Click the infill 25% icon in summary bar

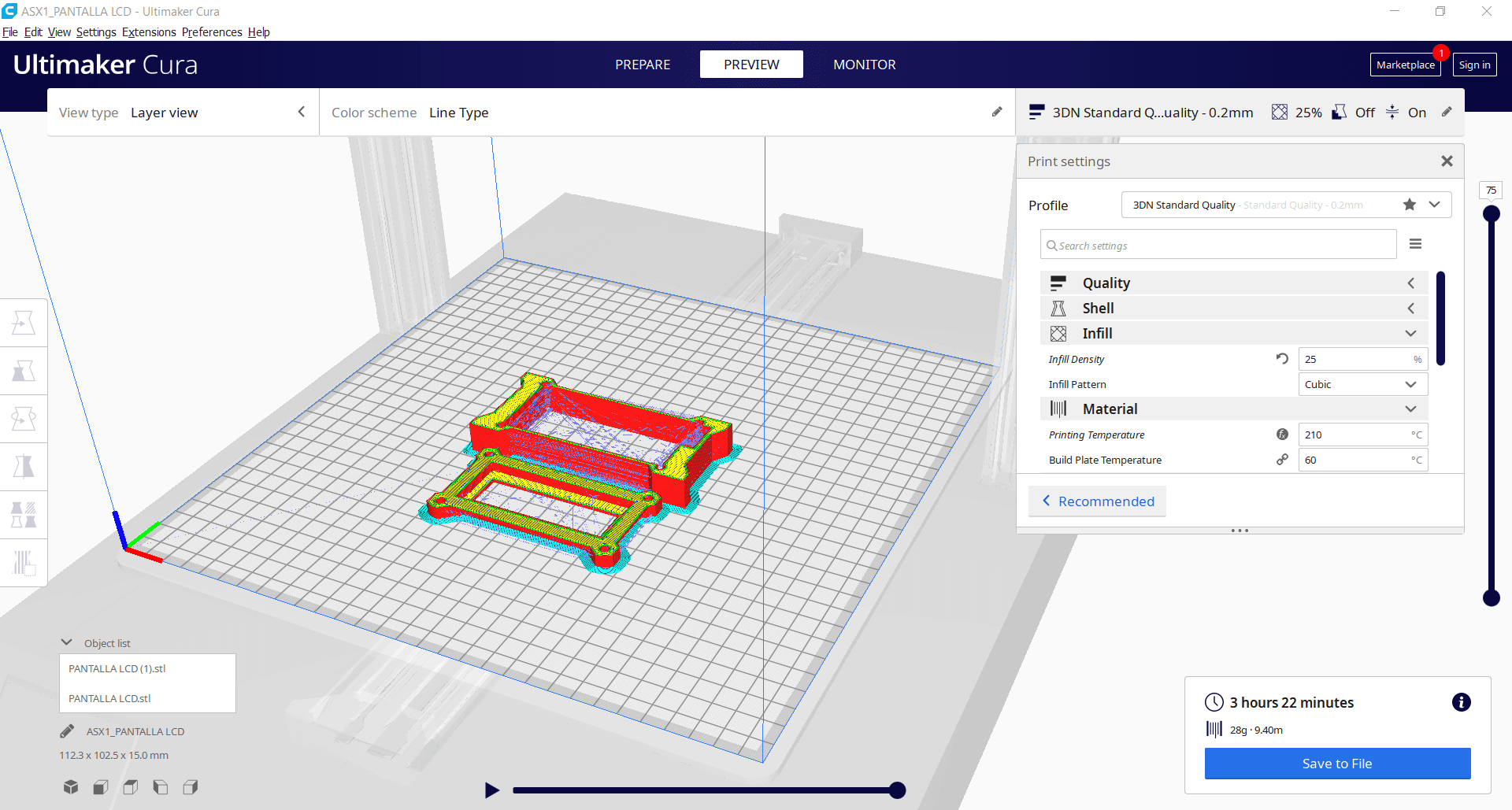click(1280, 112)
